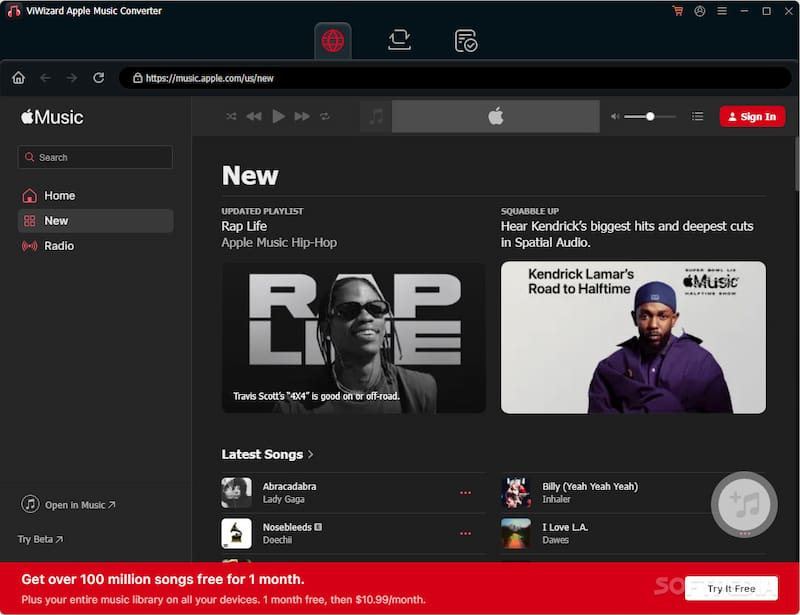Go to the browser home icon
800x615 pixels.
pos(19,78)
